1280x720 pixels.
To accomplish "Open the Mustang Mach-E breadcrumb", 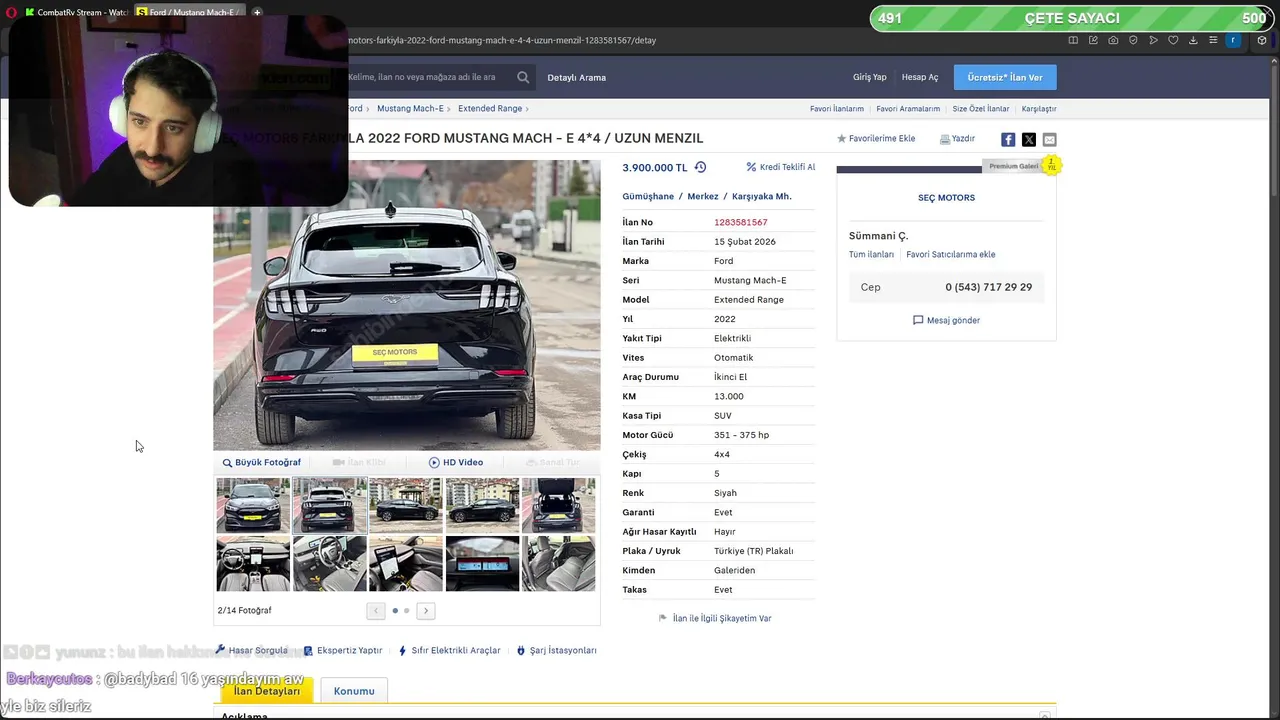I will point(410,108).
